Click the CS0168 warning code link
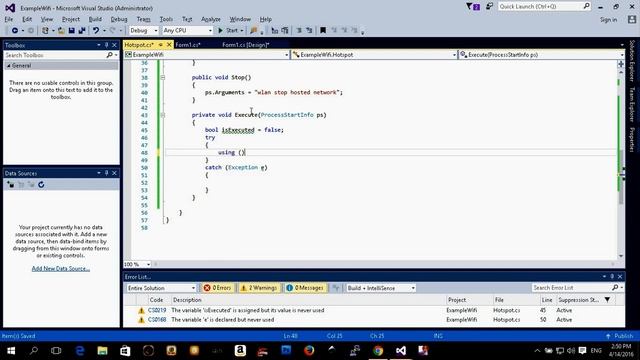640x360 pixels. click(157, 320)
